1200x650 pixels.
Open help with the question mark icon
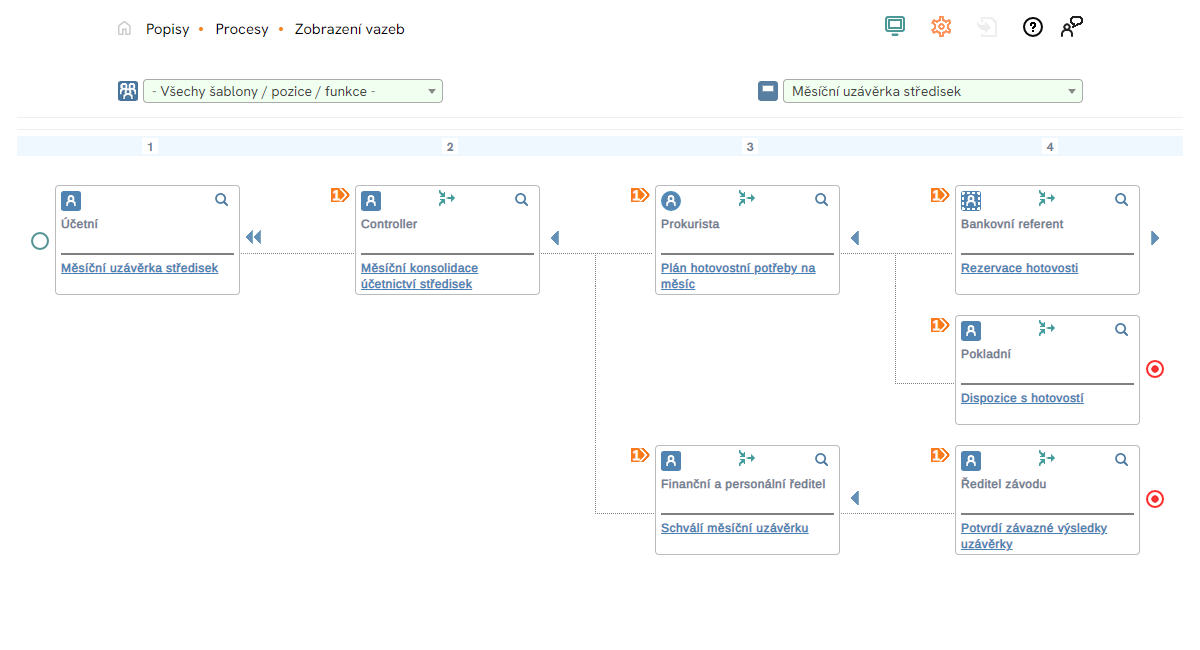(1032, 27)
